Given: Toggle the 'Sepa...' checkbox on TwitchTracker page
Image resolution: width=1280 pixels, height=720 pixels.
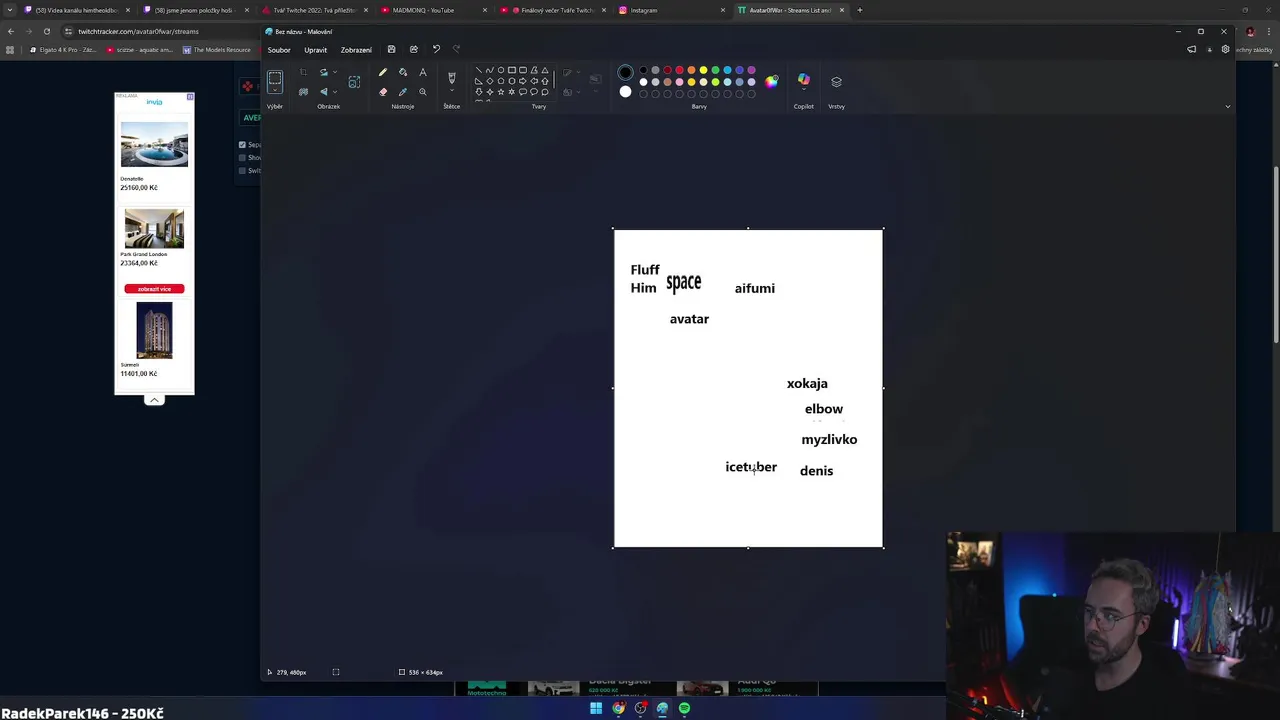Looking at the screenshot, I should [x=242, y=145].
